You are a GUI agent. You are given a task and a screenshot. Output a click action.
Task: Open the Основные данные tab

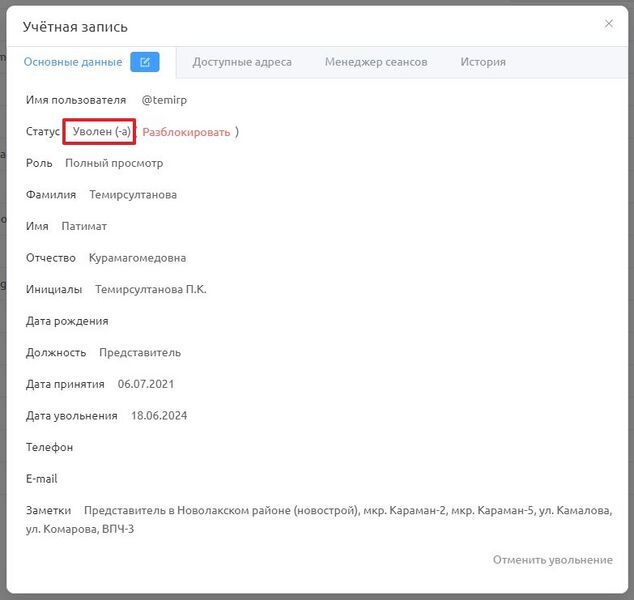click(x=73, y=62)
